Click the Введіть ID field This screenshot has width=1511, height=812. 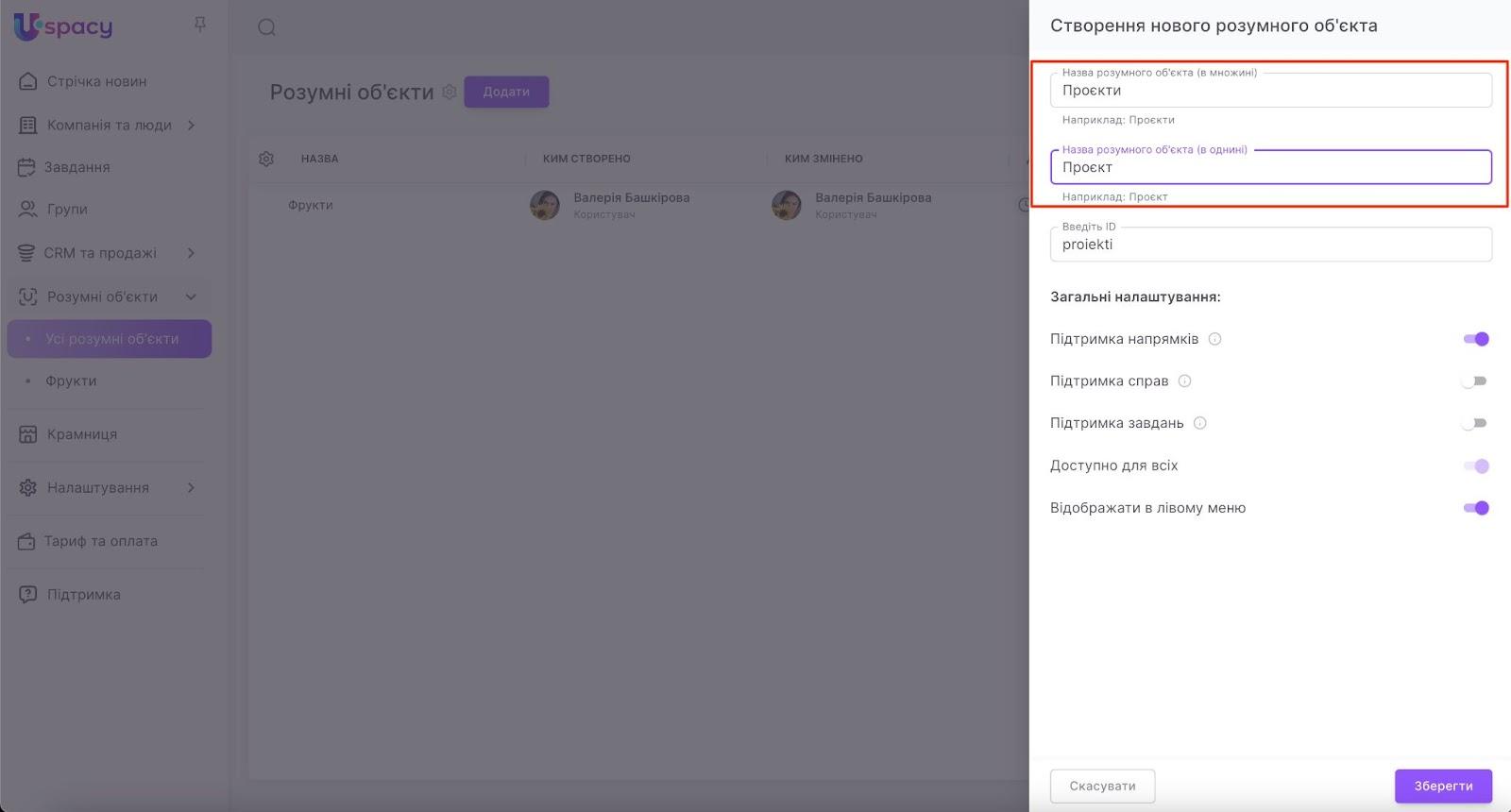(x=1271, y=245)
